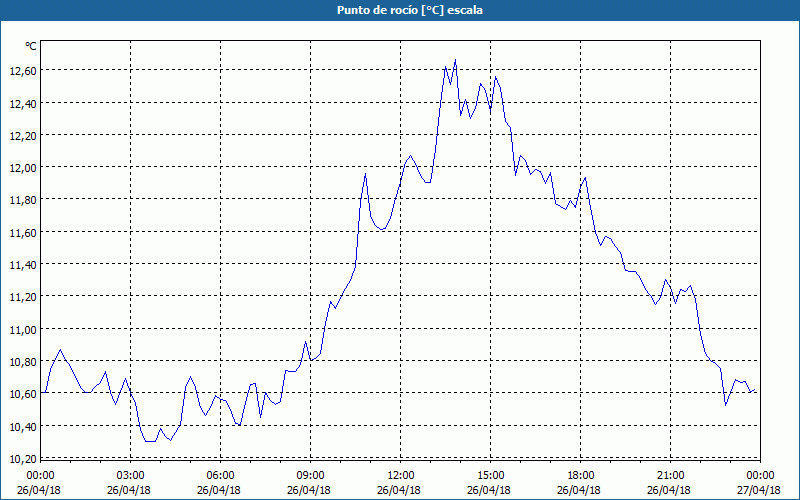Click the 10,80 y-axis value
Image resolution: width=800 pixels, height=500 pixels.
click(23, 362)
